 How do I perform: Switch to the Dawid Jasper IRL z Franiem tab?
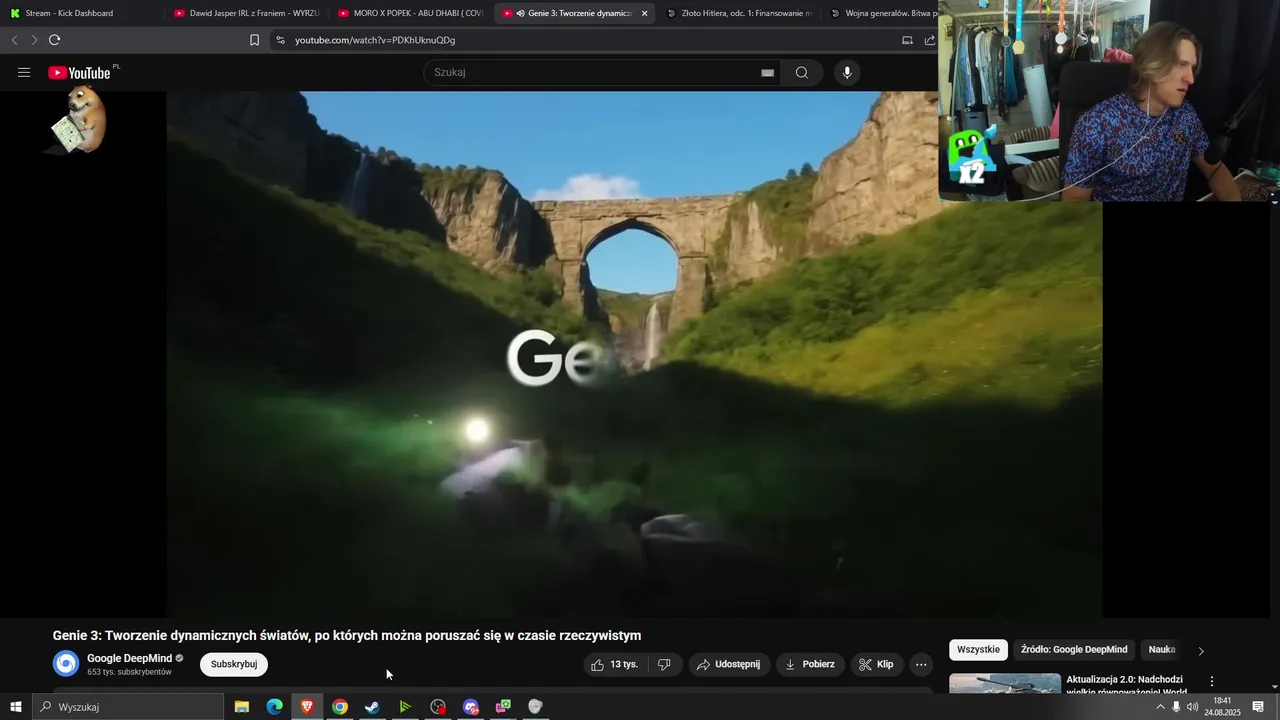click(246, 13)
